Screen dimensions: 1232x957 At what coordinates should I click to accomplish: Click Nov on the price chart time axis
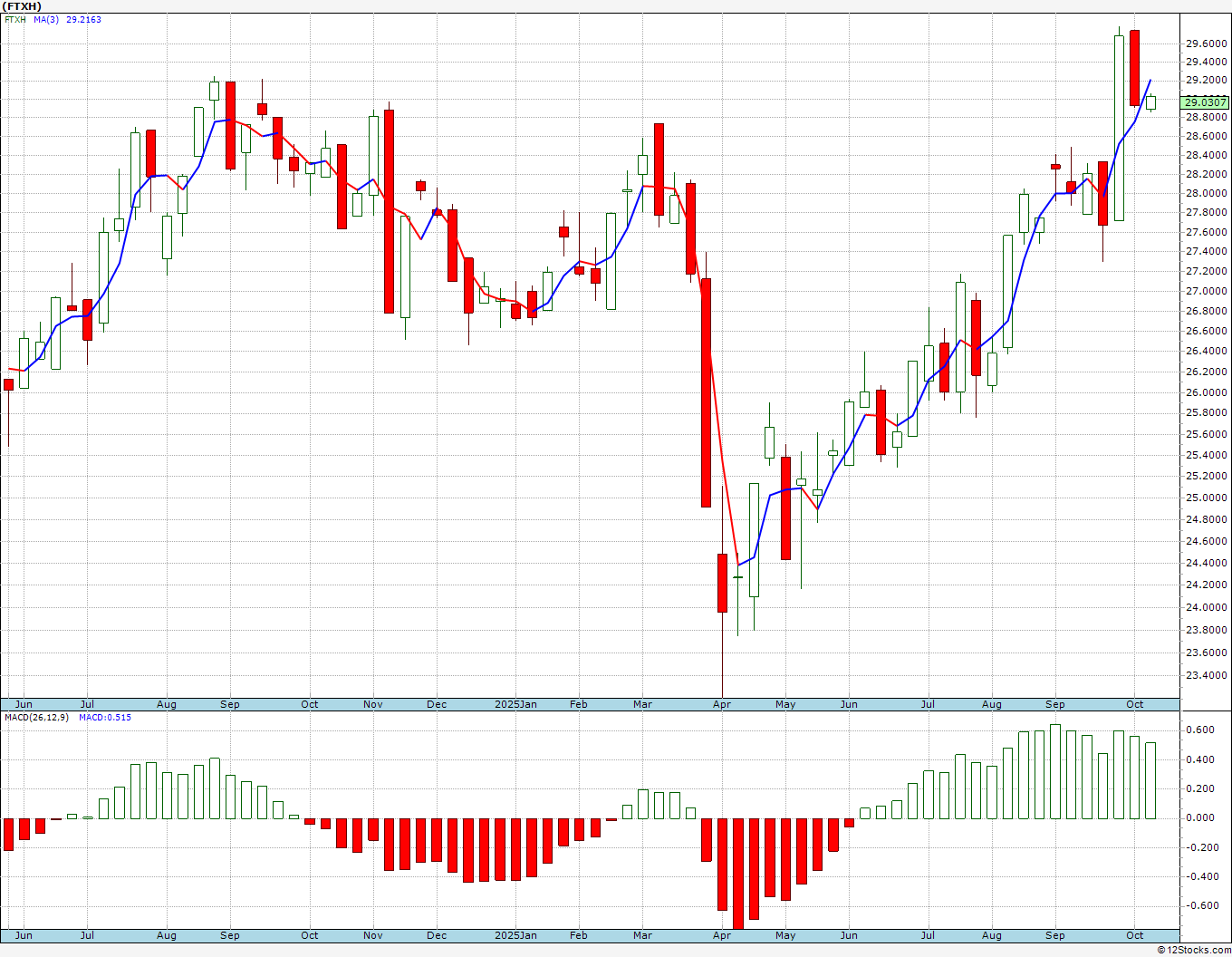pyautogui.click(x=373, y=704)
